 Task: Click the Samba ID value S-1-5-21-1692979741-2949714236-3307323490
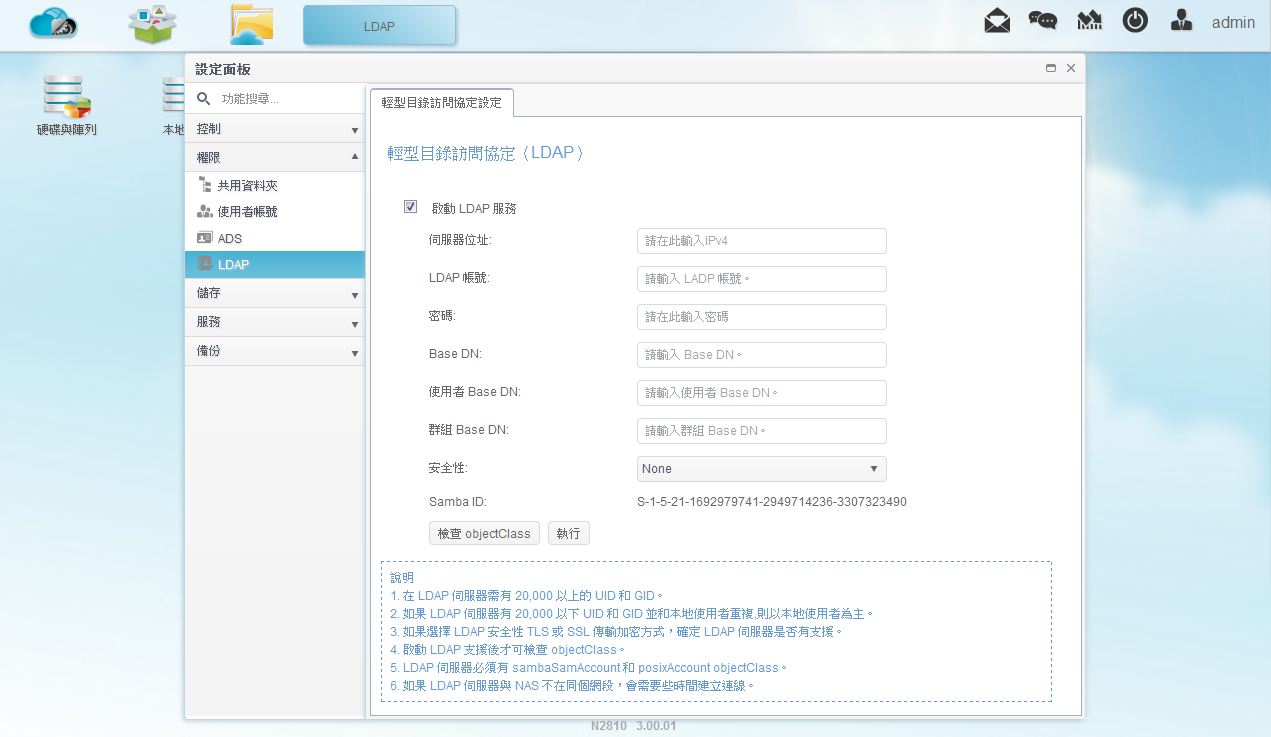click(772, 502)
